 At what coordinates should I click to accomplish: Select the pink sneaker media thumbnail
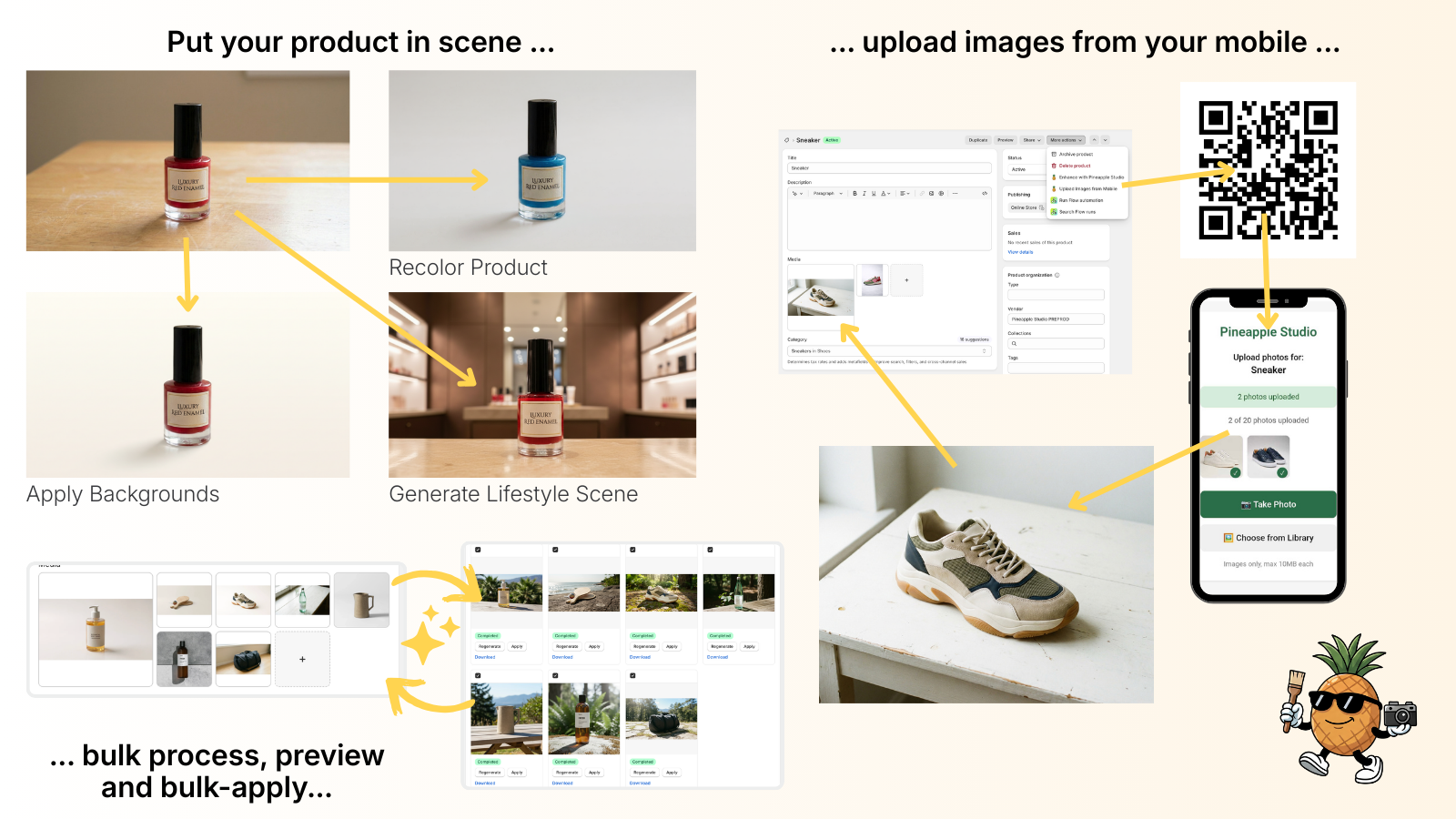872,280
